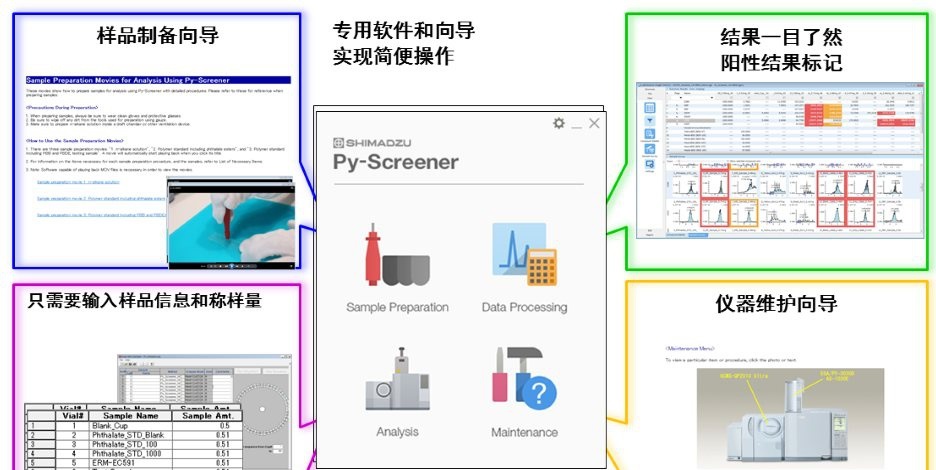Select the Blank_Cup sample name cell
This screenshot has height=470, width=936.
click(x=130, y=426)
